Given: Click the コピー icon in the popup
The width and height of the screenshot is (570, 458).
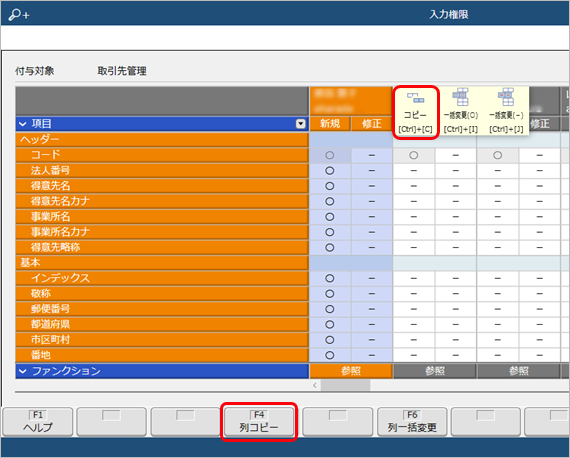Looking at the screenshot, I should pyautogui.click(x=416, y=97).
